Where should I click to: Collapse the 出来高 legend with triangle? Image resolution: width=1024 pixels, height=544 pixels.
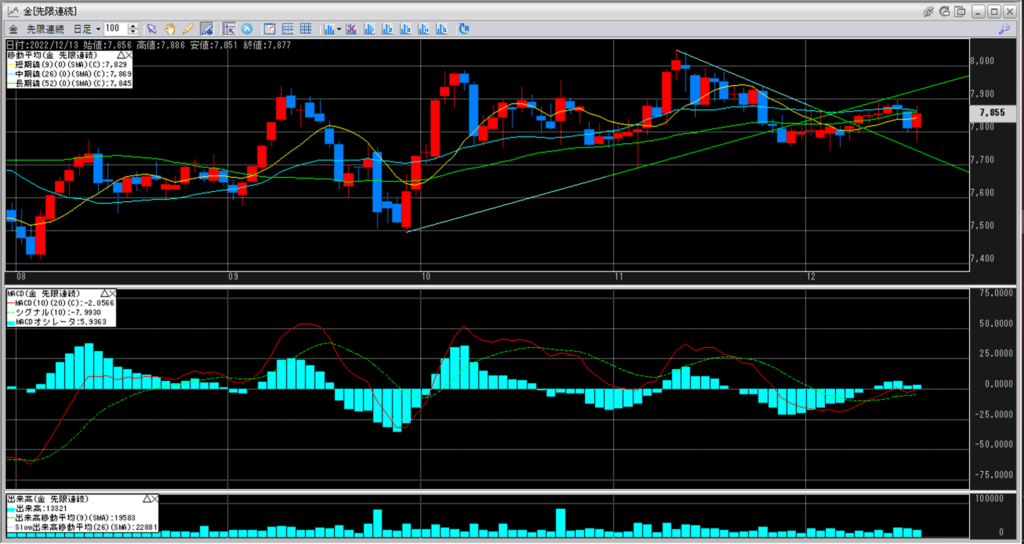(147, 499)
